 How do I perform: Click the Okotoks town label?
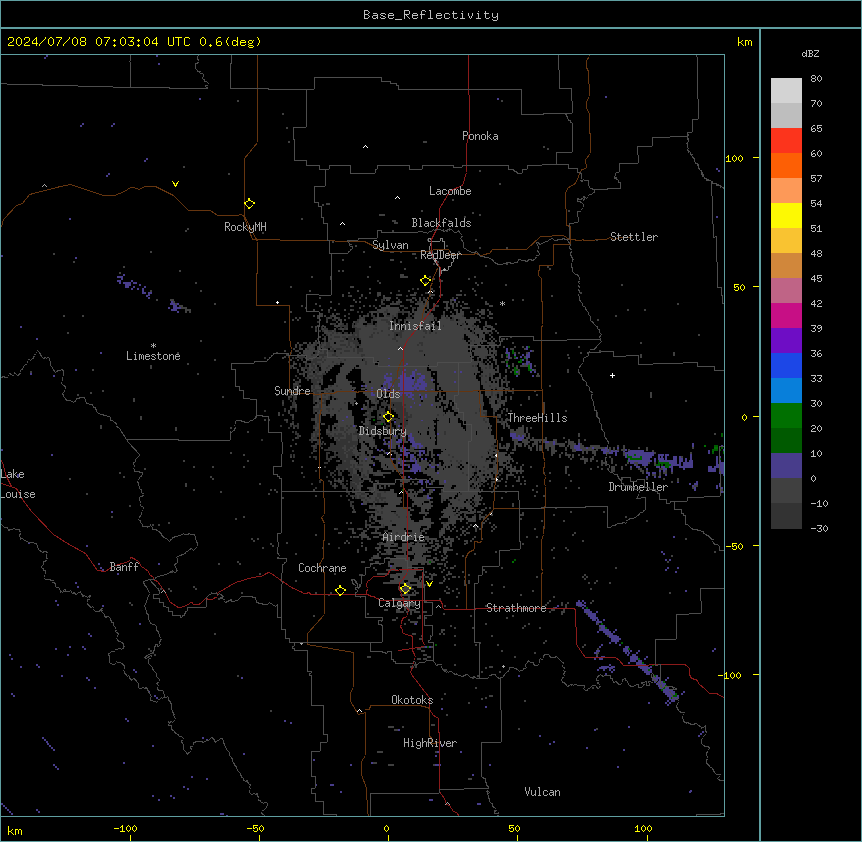[412, 700]
